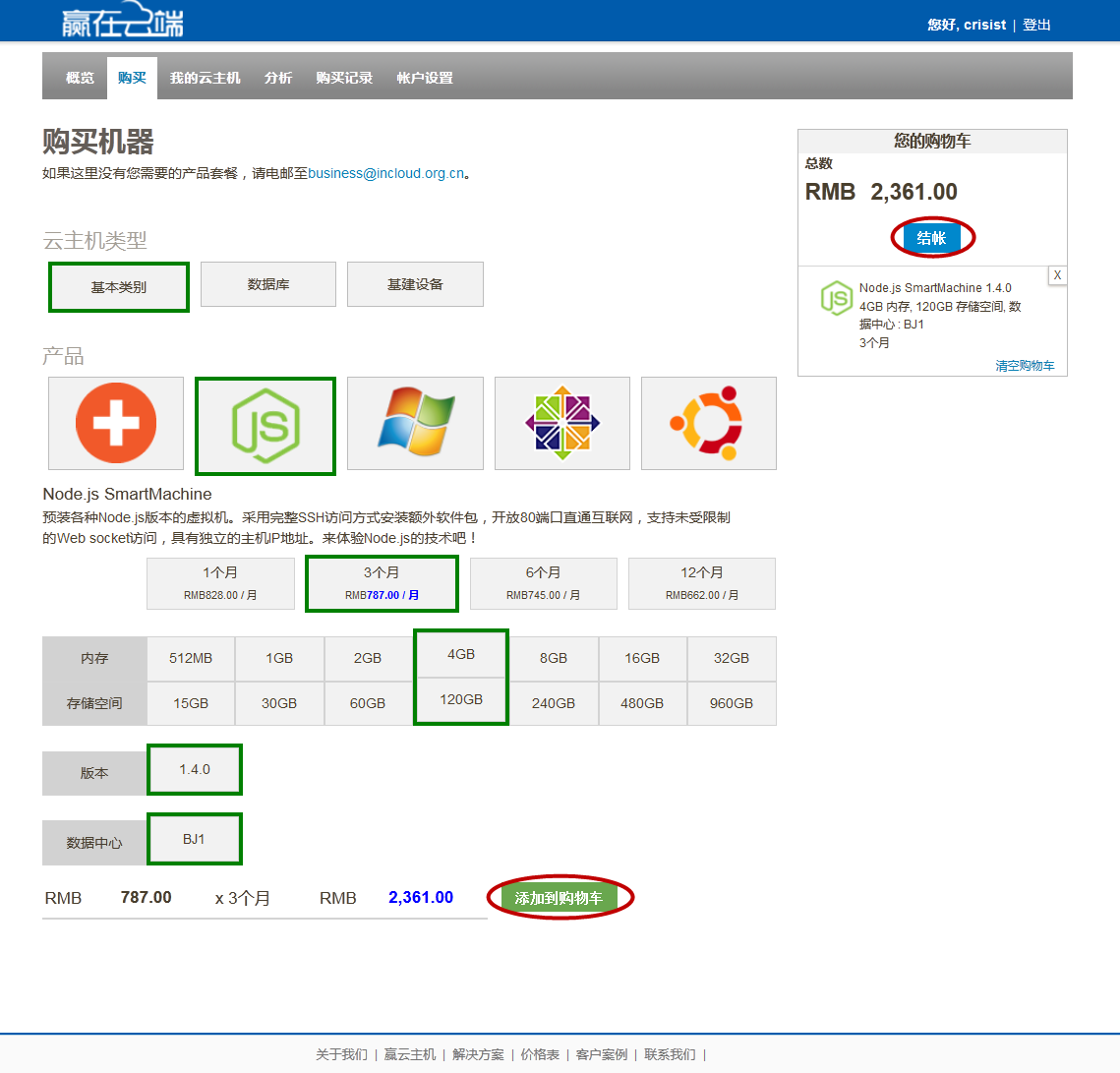Viewport: 1120px width, 1073px height.
Task: Select the 12个月 billing period
Action: (x=701, y=583)
